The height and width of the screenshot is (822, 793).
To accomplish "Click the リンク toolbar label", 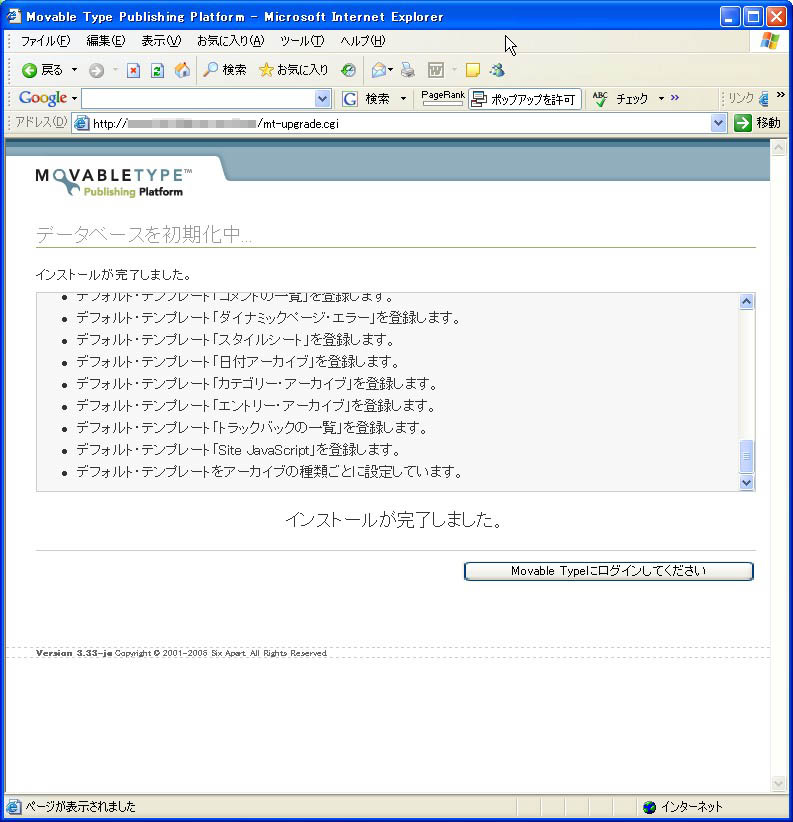I will coord(741,98).
